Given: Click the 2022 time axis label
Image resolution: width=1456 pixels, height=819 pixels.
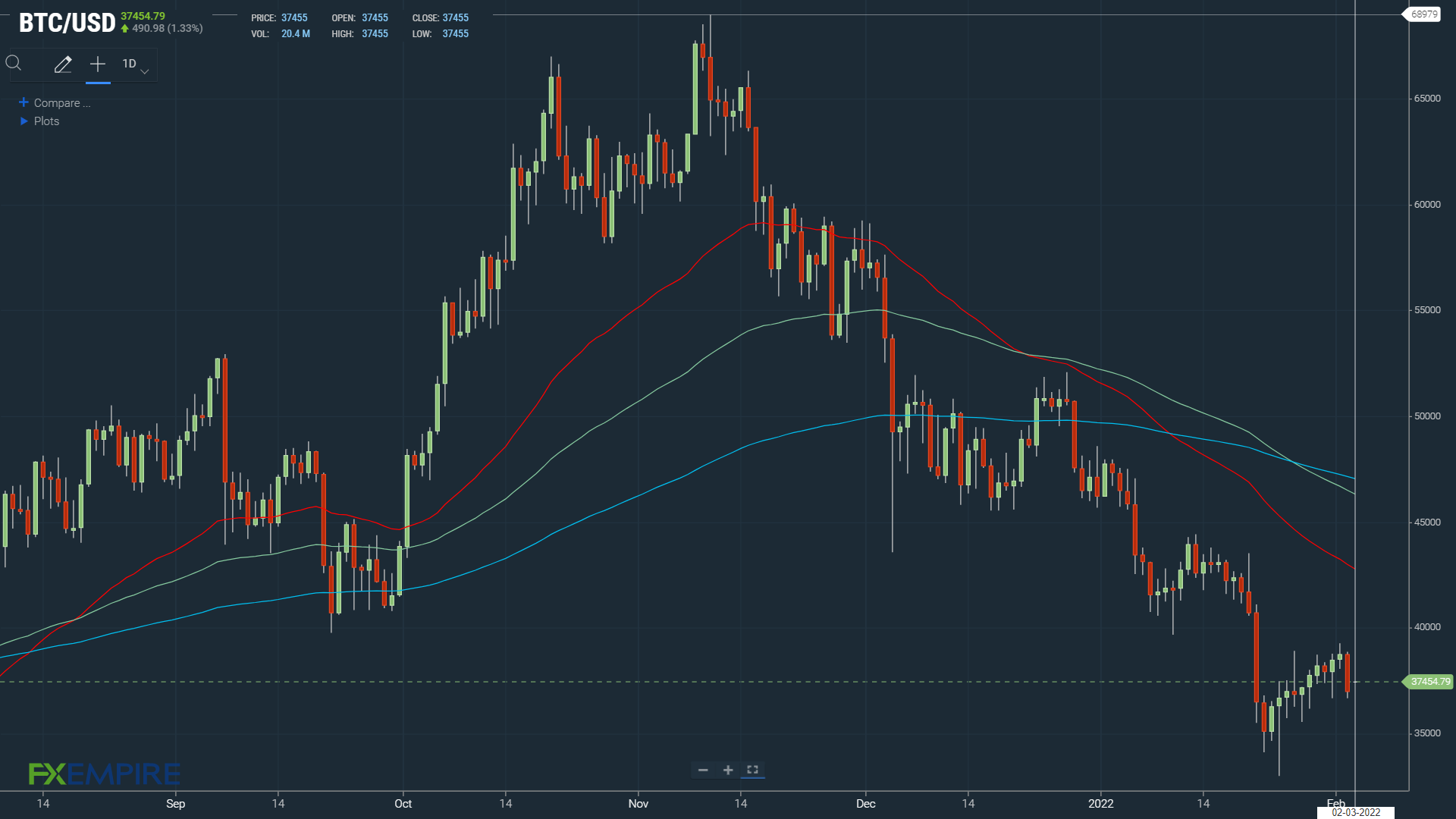Looking at the screenshot, I should 1100,804.
